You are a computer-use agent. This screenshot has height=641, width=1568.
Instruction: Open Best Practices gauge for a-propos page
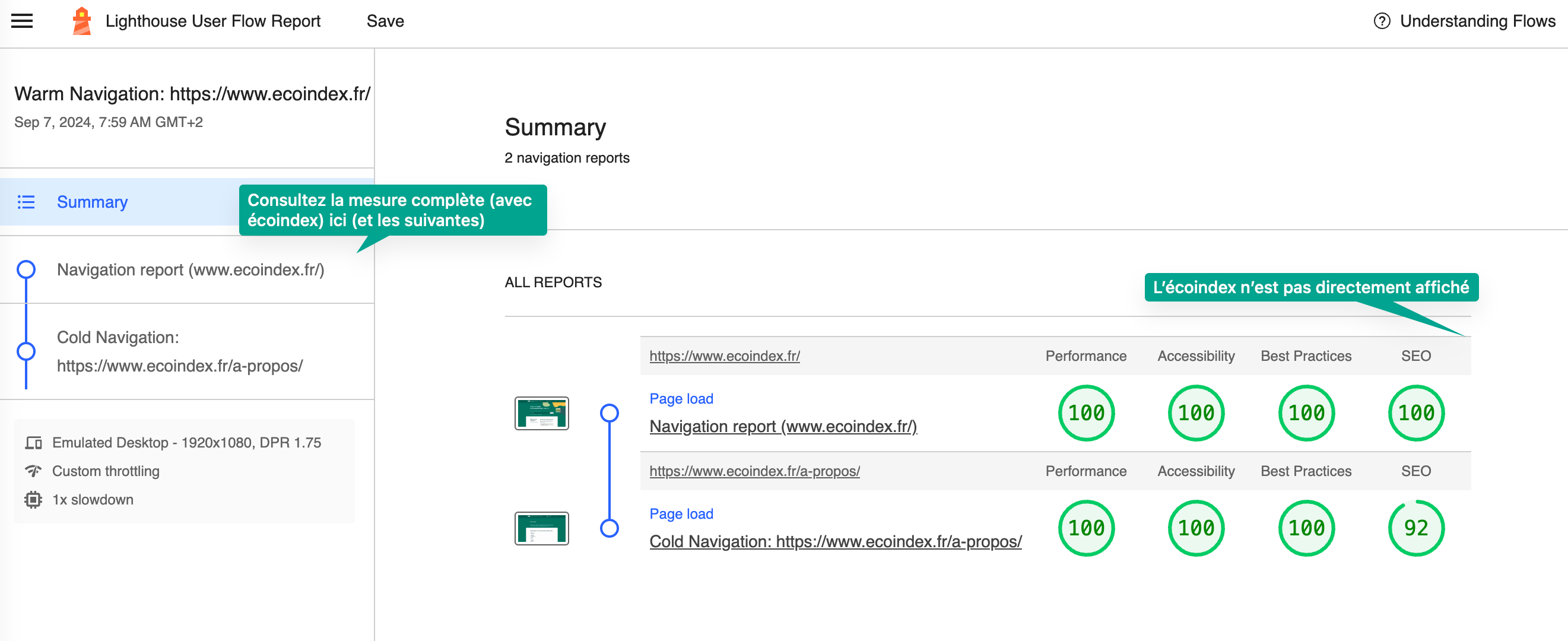tap(1306, 528)
